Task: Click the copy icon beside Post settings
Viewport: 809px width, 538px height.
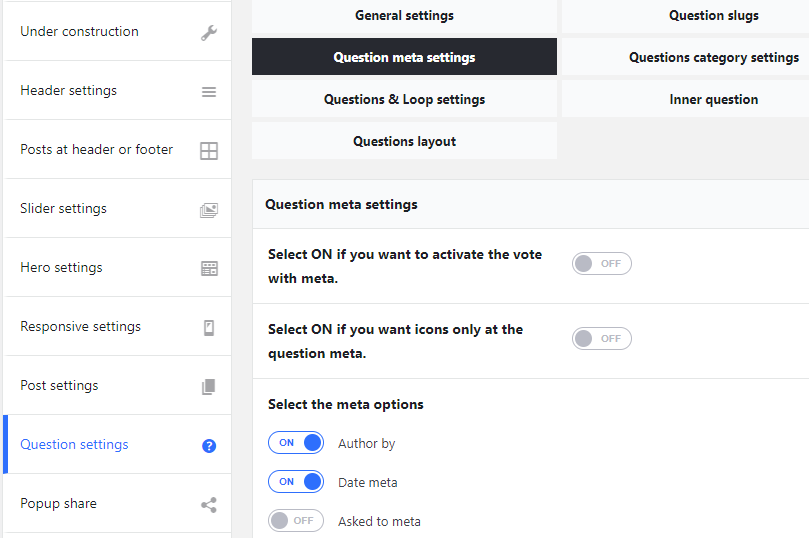Action: click(x=209, y=386)
